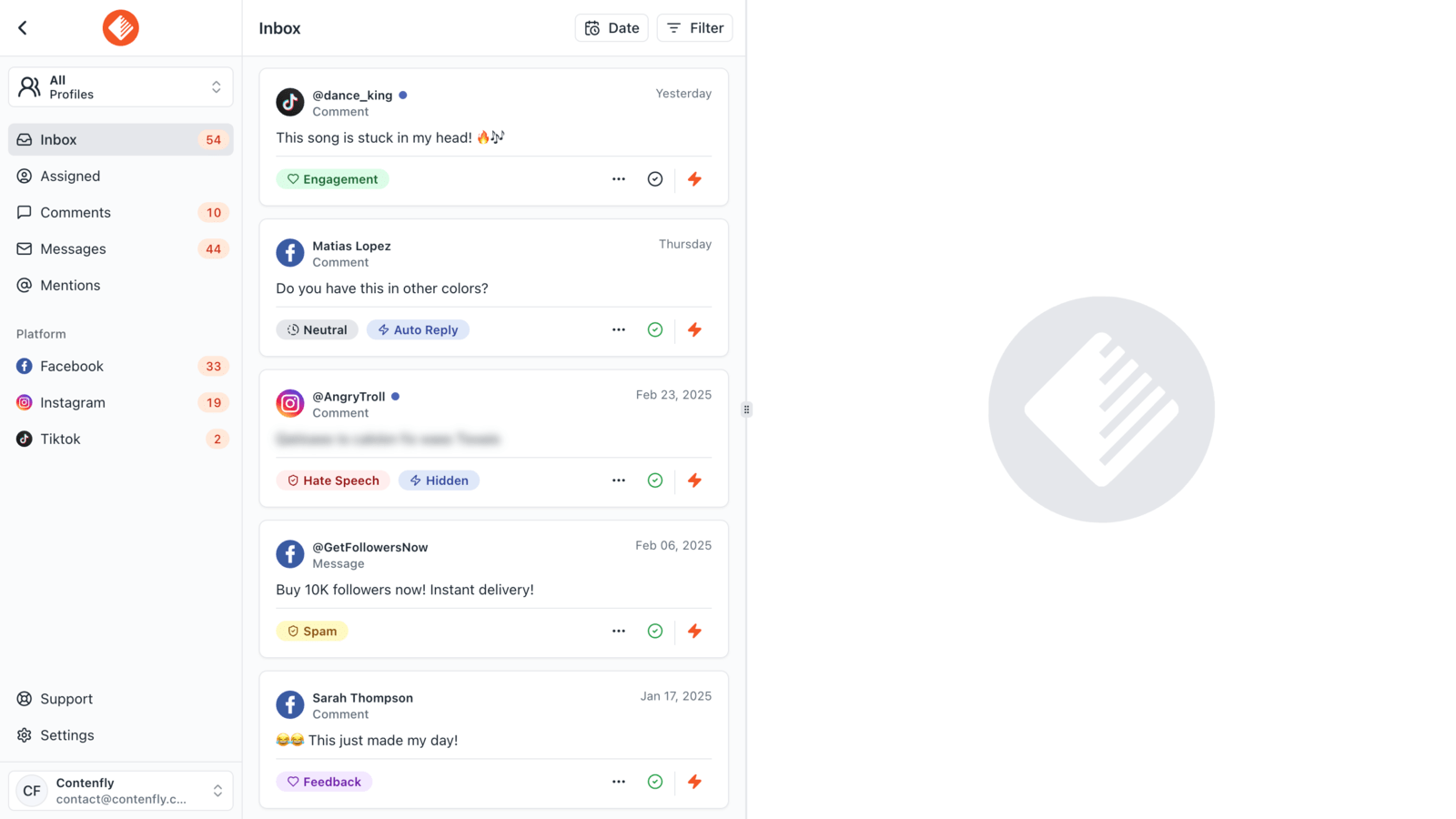Click lightning action icon on @dance_king comment
This screenshot has width=1456, height=819.
pos(694,179)
